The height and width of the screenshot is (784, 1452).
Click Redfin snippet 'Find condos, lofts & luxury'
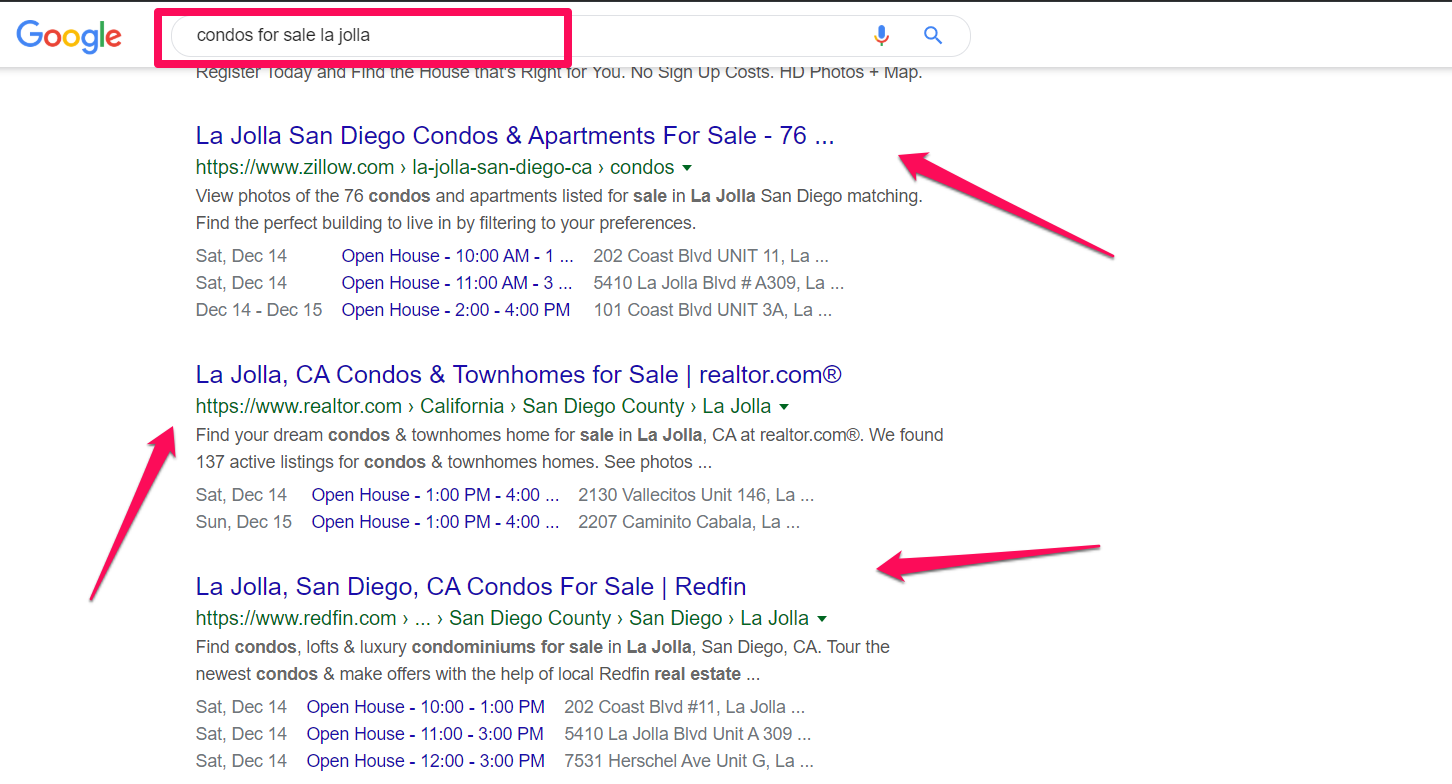click(543, 661)
